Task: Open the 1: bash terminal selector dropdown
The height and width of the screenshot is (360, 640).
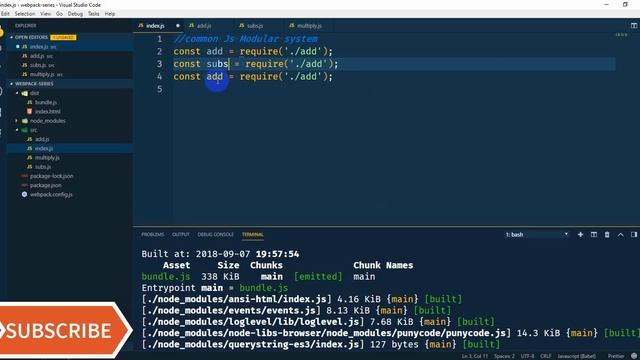Action: tap(536, 235)
